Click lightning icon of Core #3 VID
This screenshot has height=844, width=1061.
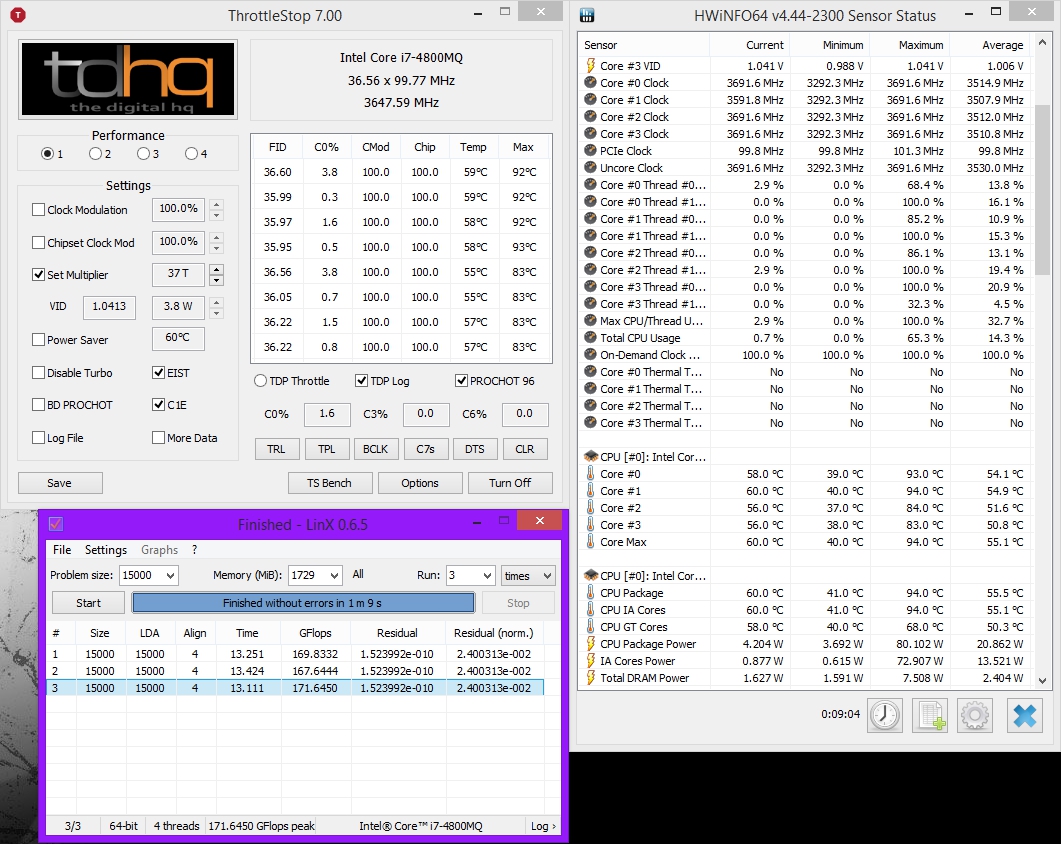coord(590,66)
